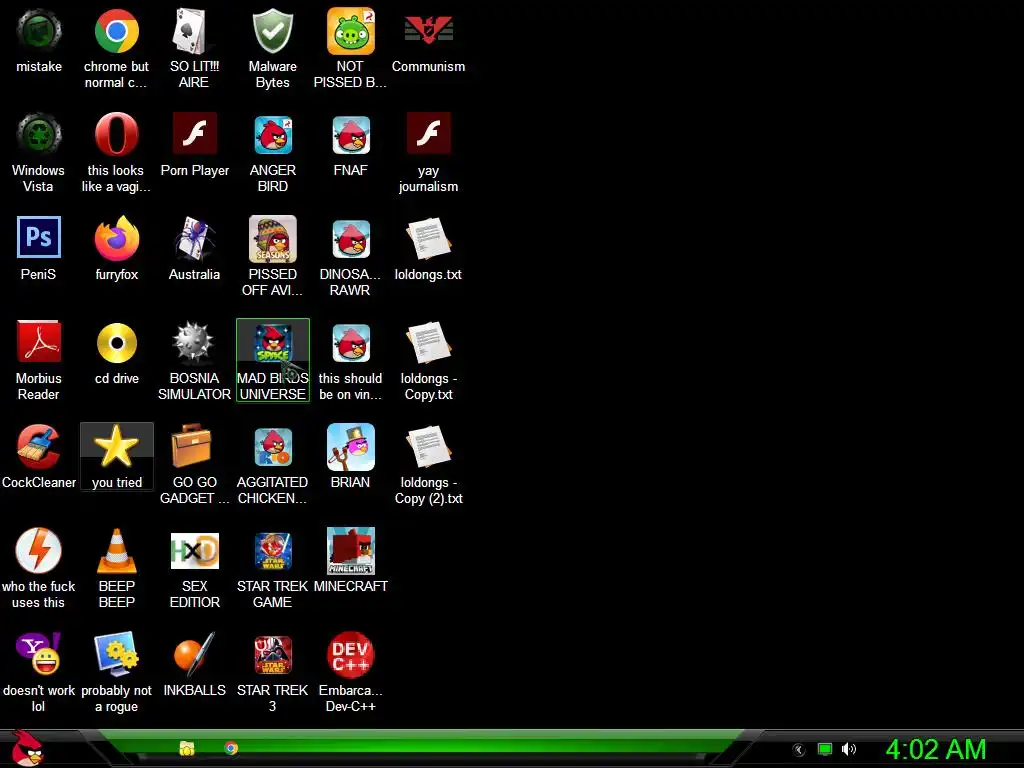Open the Angry Bird Start button

[27, 748]
